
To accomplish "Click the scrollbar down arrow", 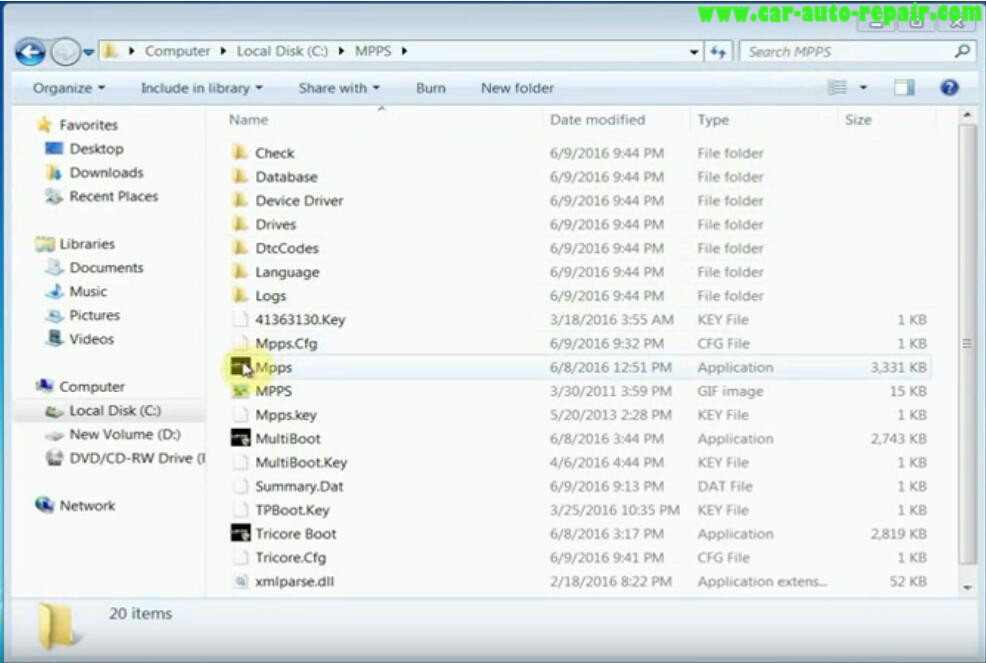I will (967, 588).
